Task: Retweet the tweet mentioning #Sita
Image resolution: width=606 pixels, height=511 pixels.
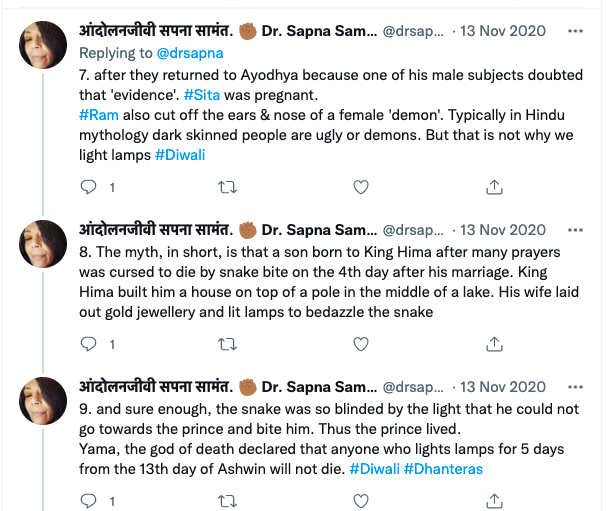Action: (x=227, y=187)
